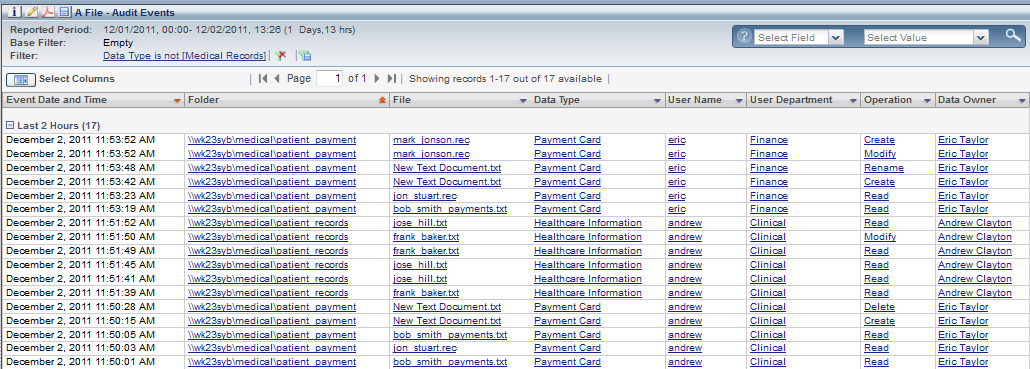Click Finance department in the Rename row
The height and width of the screenshot is (369, 1030).
[x=769, y=167]
